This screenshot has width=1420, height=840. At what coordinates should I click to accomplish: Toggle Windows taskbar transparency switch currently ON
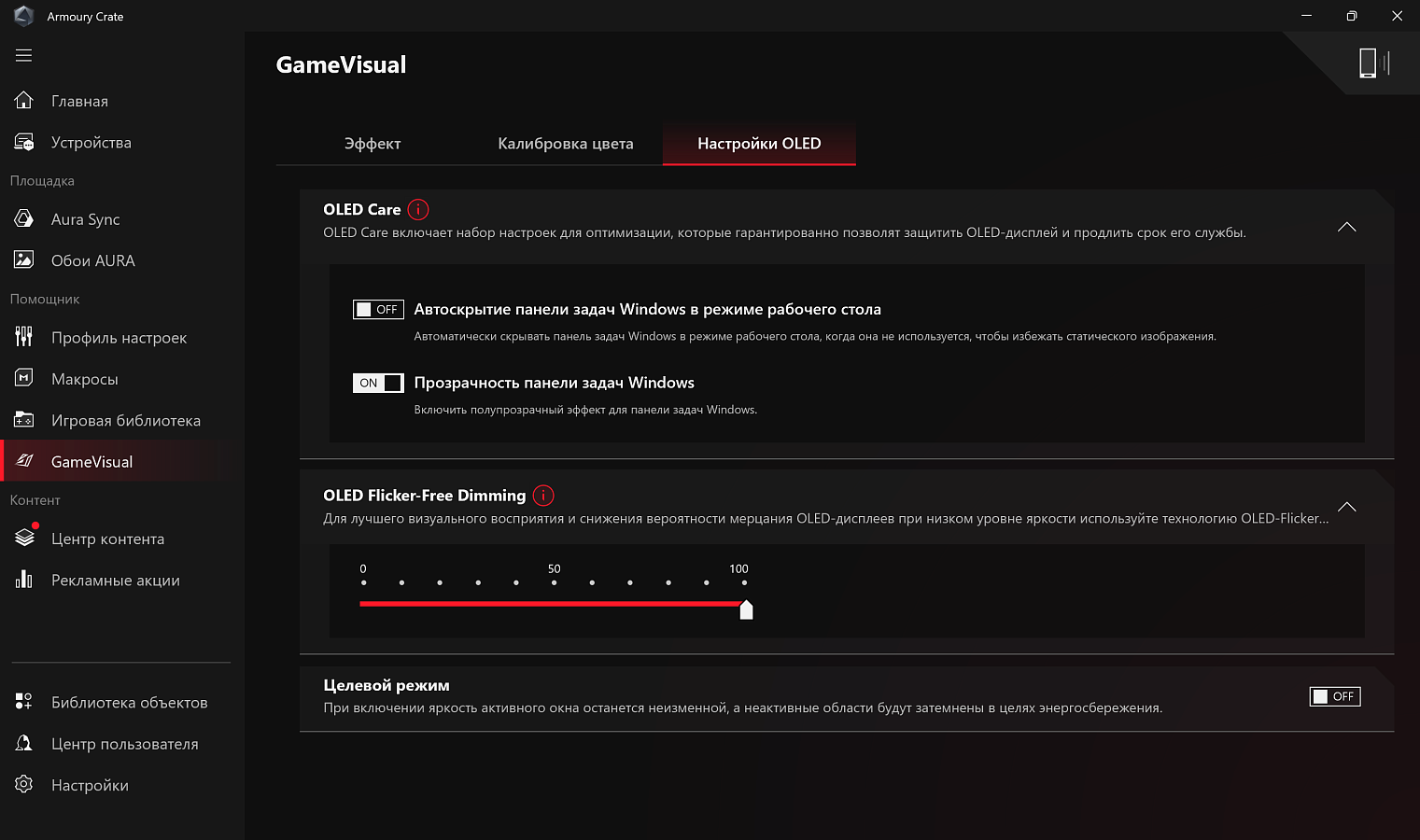[x=378, y=383]
